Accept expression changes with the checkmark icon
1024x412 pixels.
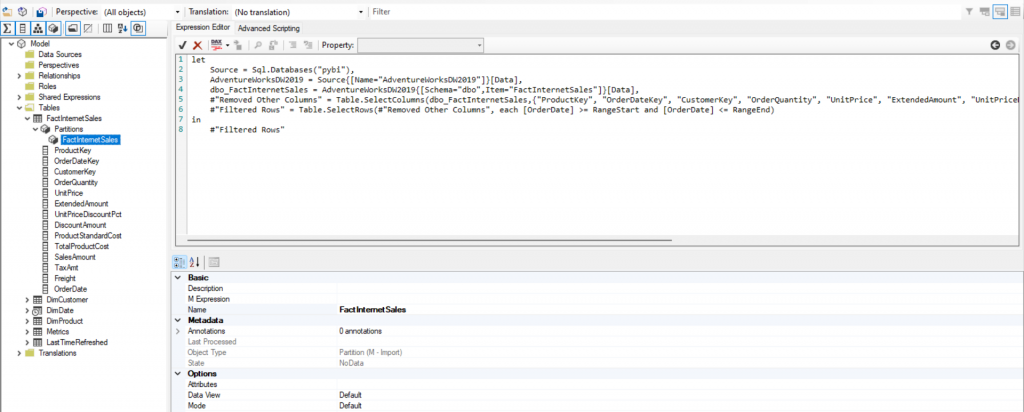[x=183, y=45]
